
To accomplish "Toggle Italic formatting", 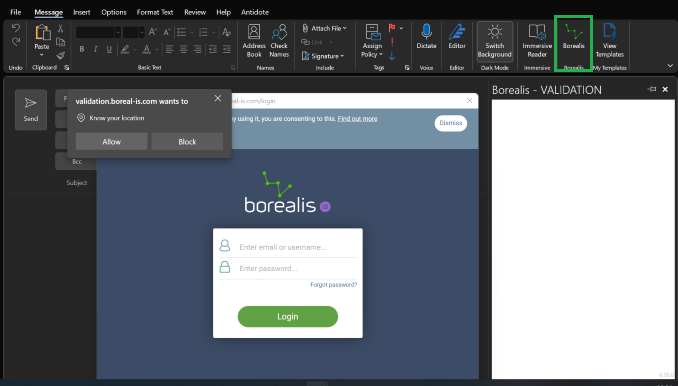I will coord(96,49).
